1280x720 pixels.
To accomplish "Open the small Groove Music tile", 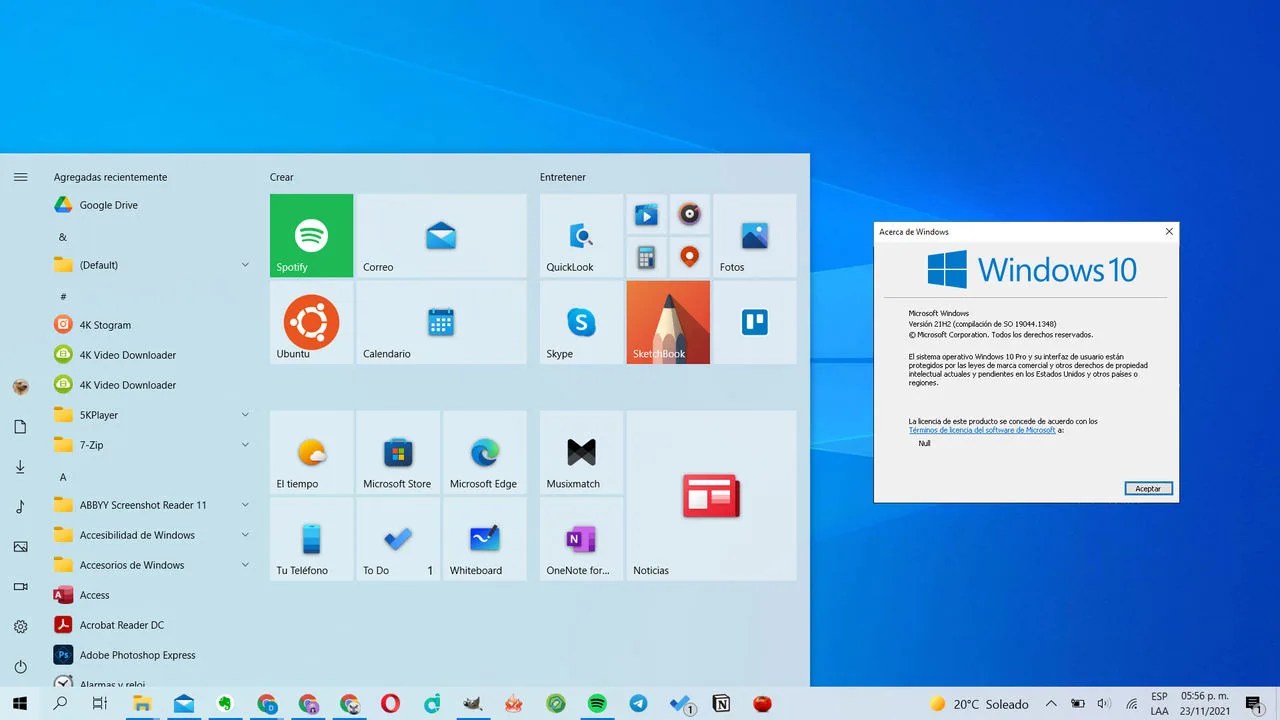I will point(689,214).
